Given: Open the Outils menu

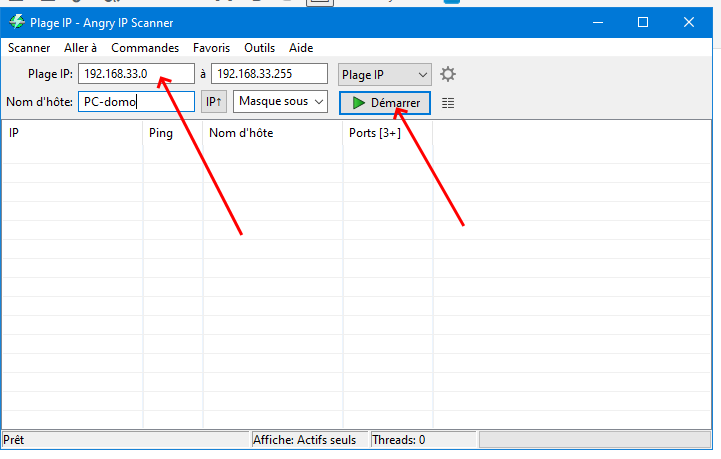Looking at the screenshot, I should pyautogui.click(x=259, y=48).
